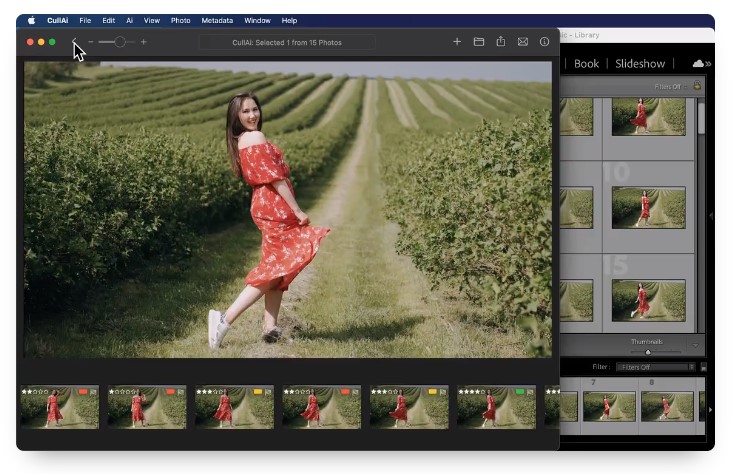Toggle the filter lock icon in Lightroom
The height and width of the screenshot is (474, 742).
(697, 87)
